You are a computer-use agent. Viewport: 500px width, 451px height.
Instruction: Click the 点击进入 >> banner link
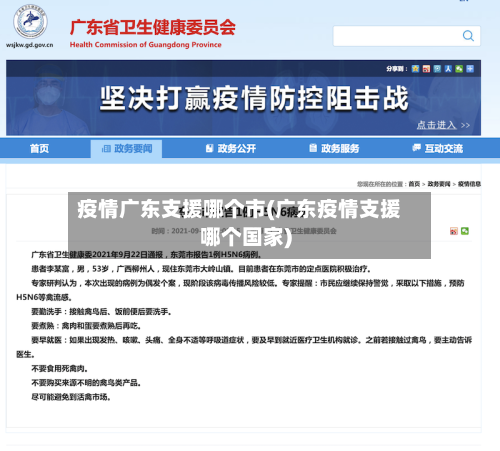[x=443, y=125]
